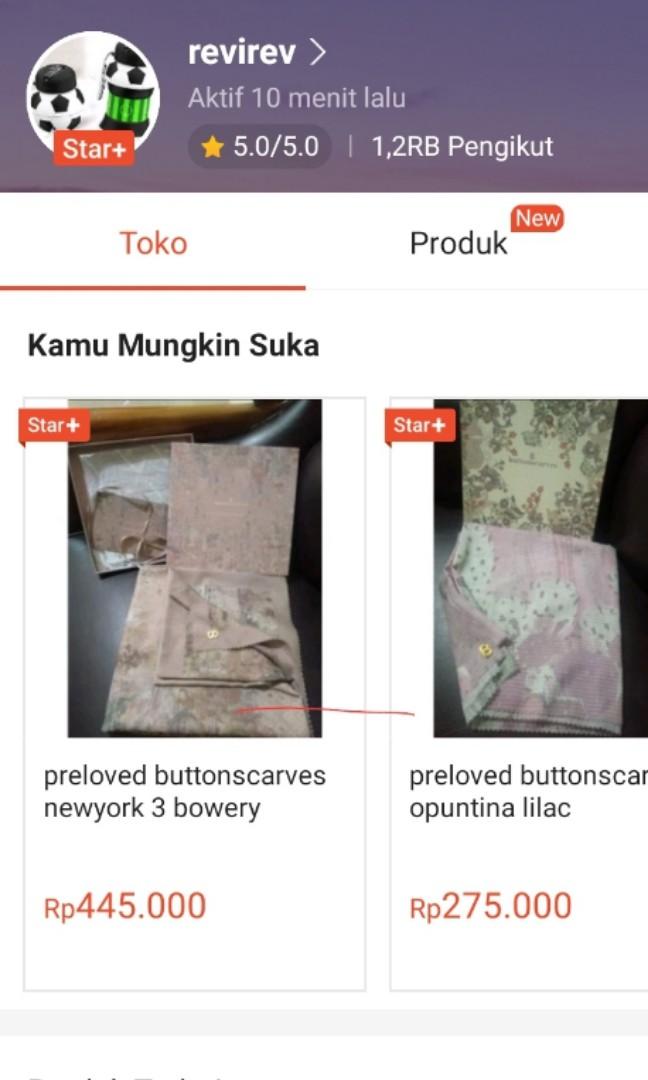The height and width of the screenshot is (1080, 648).
Task: Open the 5.0/5.0 rating pill
Action: (x=260, y=146)
